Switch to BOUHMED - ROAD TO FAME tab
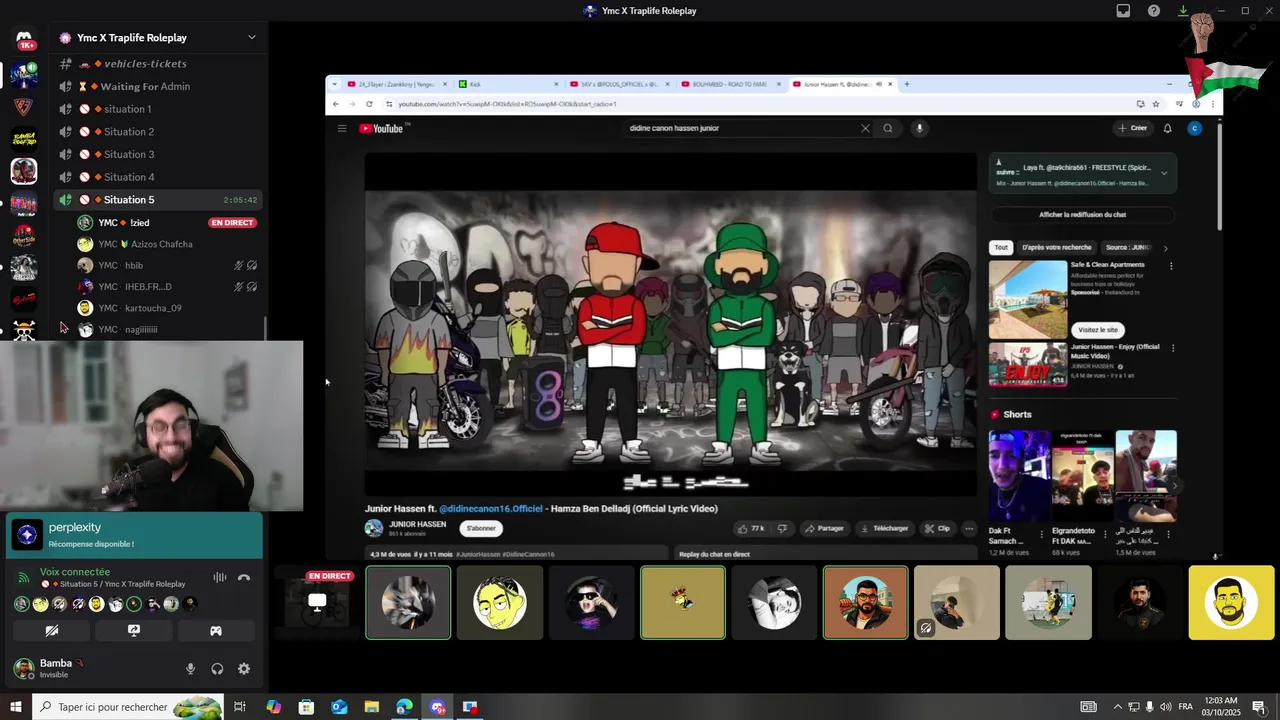This screenshot has height=720, width=1280. pyautogui.click(x=728, y=84)
